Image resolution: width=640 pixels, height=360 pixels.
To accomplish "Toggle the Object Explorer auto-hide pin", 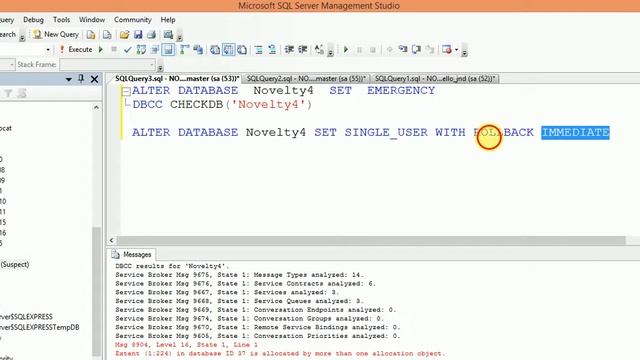I will tap(81, 79).
